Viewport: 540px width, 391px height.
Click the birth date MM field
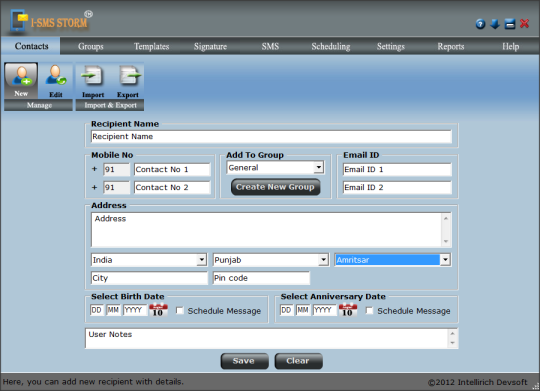click(x=113, y=310)
